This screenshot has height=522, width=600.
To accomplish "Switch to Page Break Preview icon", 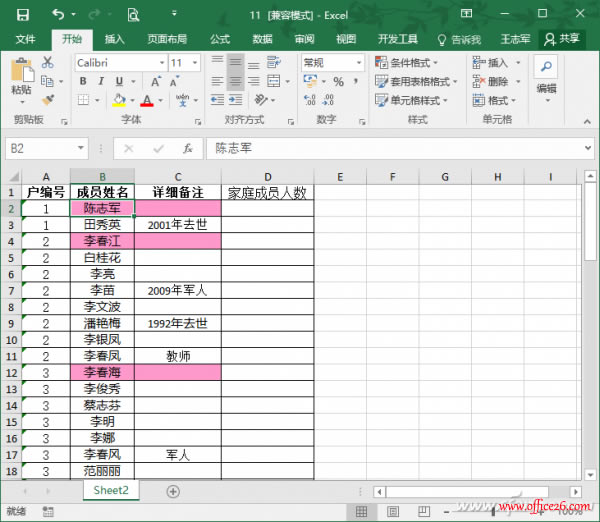I will 424,511.
